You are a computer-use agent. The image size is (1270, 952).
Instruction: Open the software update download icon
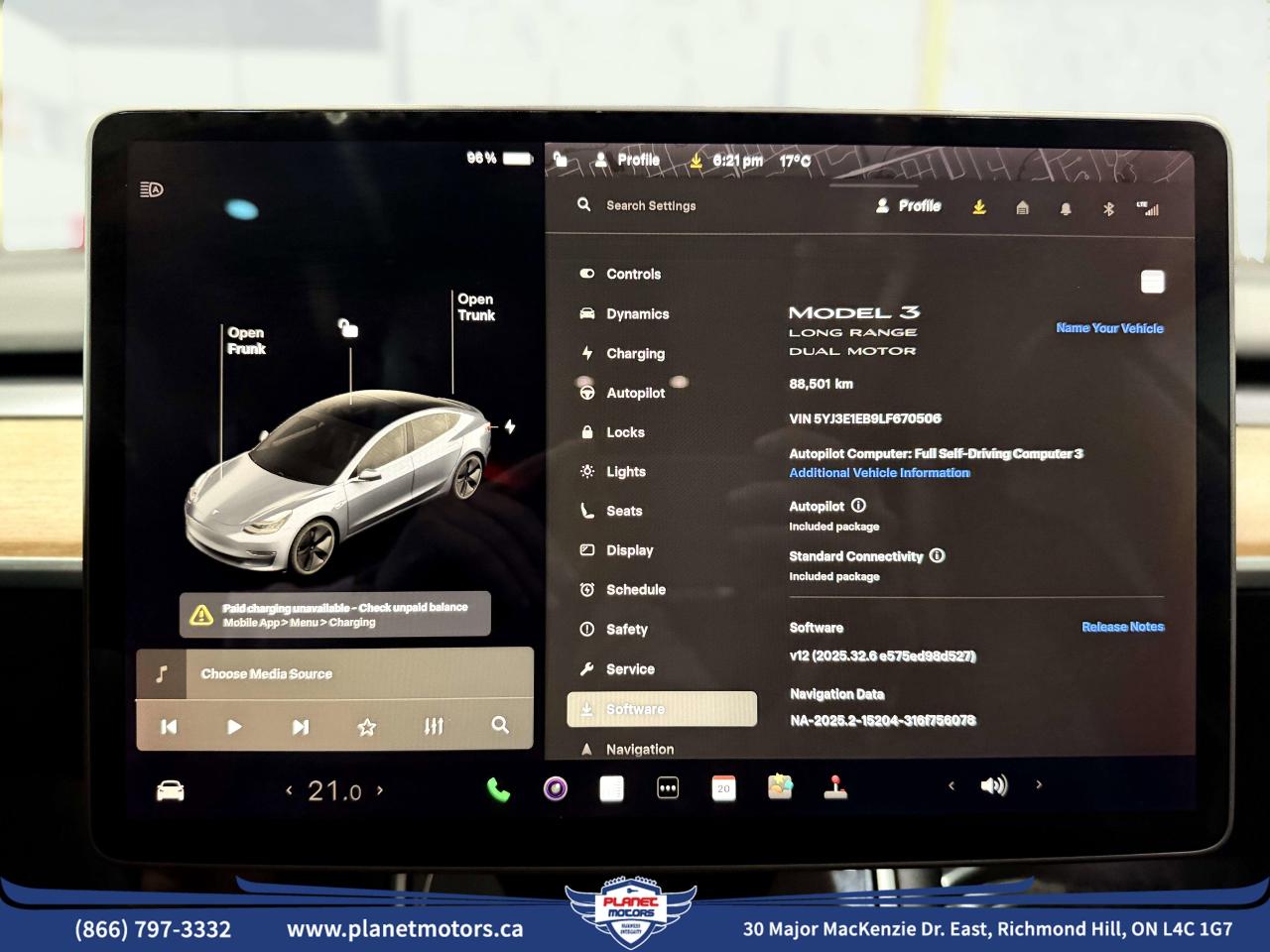pyautogui.click(x=978, y=208)
